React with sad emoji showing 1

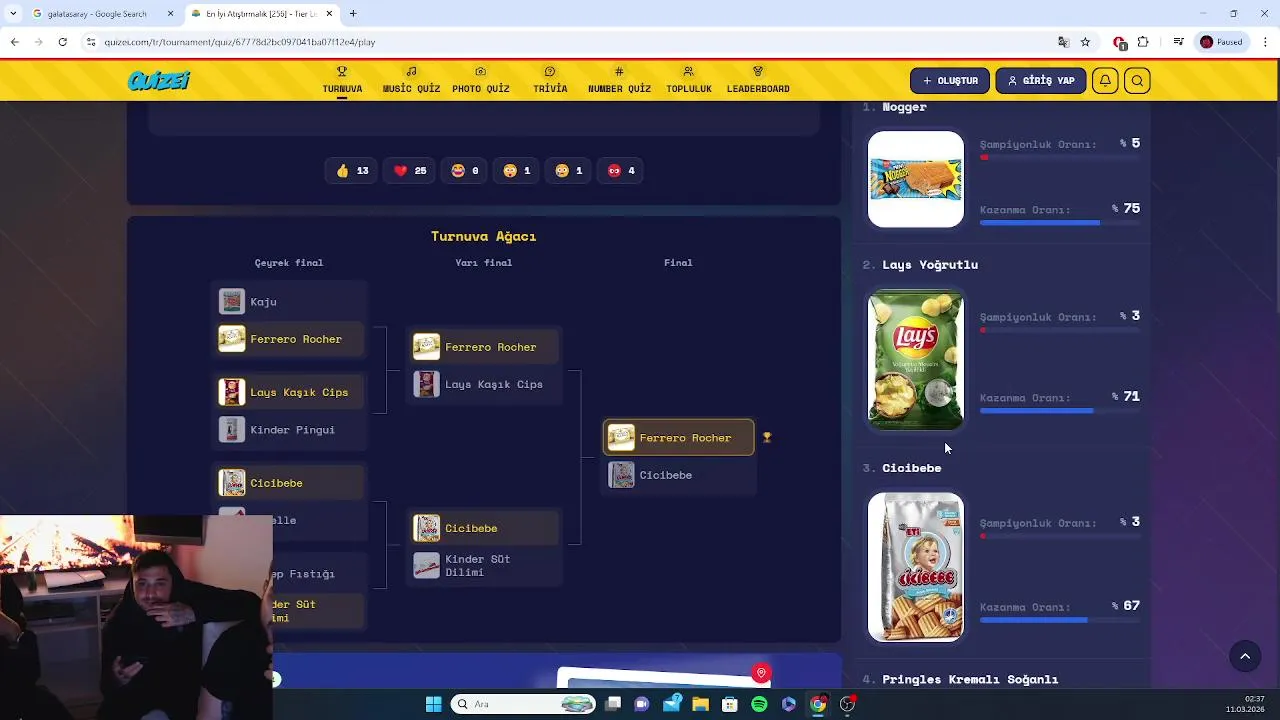point(569,171)
